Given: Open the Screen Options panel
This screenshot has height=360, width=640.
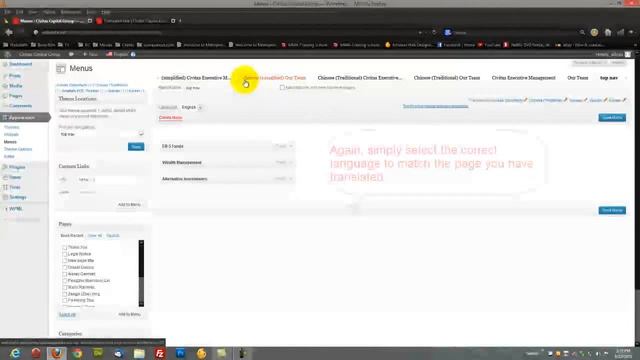Looking at the screenshot, I should 589,62.
